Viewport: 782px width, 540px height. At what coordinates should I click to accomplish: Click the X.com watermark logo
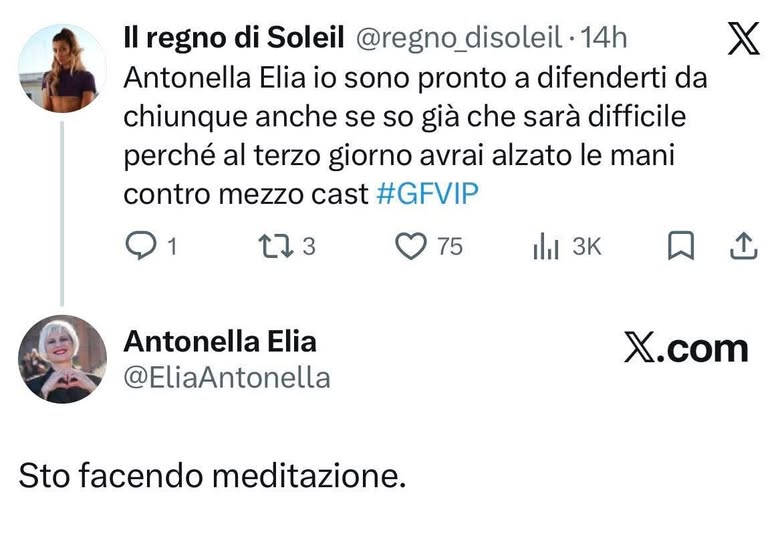pyautogui.click(x=686, y=347)
